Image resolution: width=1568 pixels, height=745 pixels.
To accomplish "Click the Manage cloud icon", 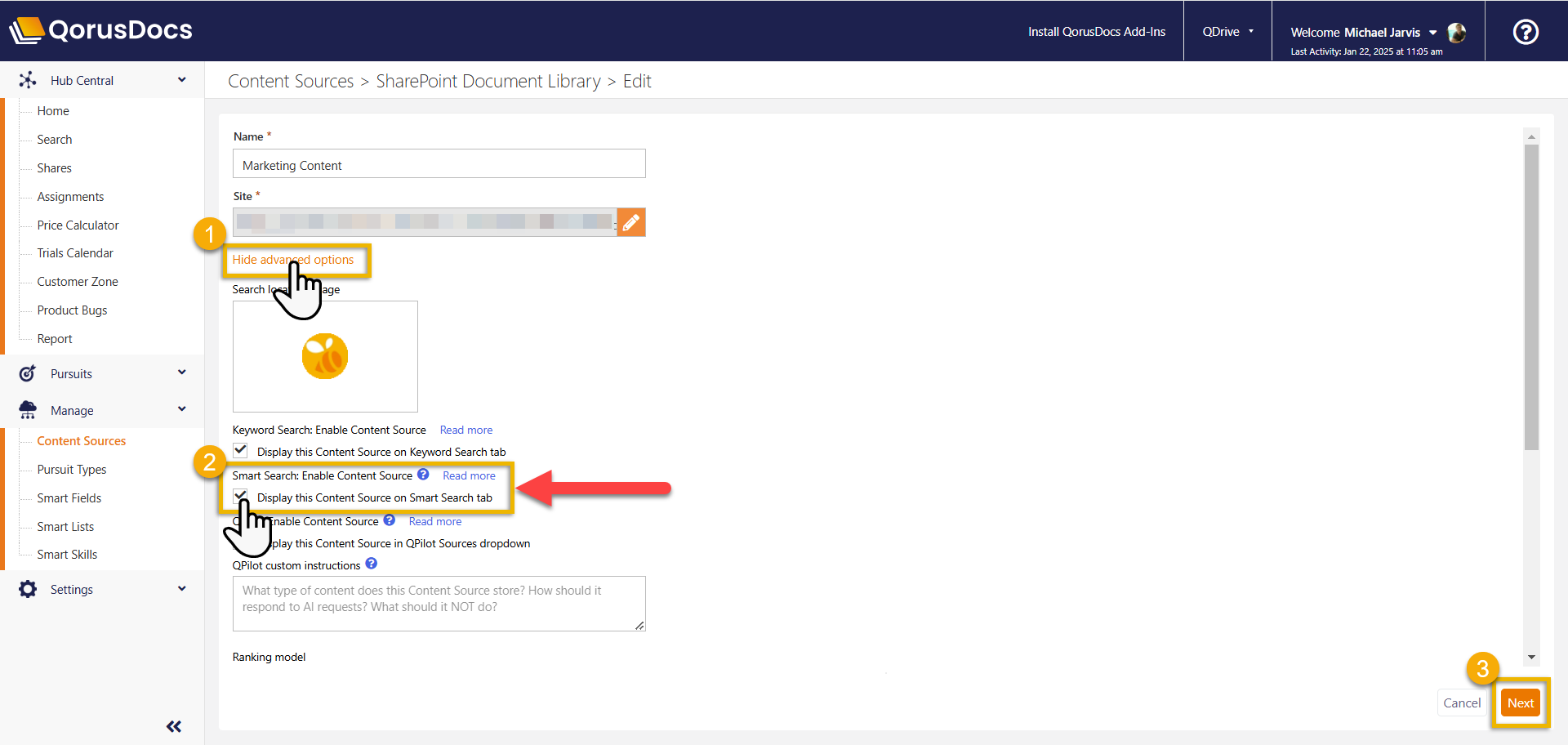I will (28, 410).
